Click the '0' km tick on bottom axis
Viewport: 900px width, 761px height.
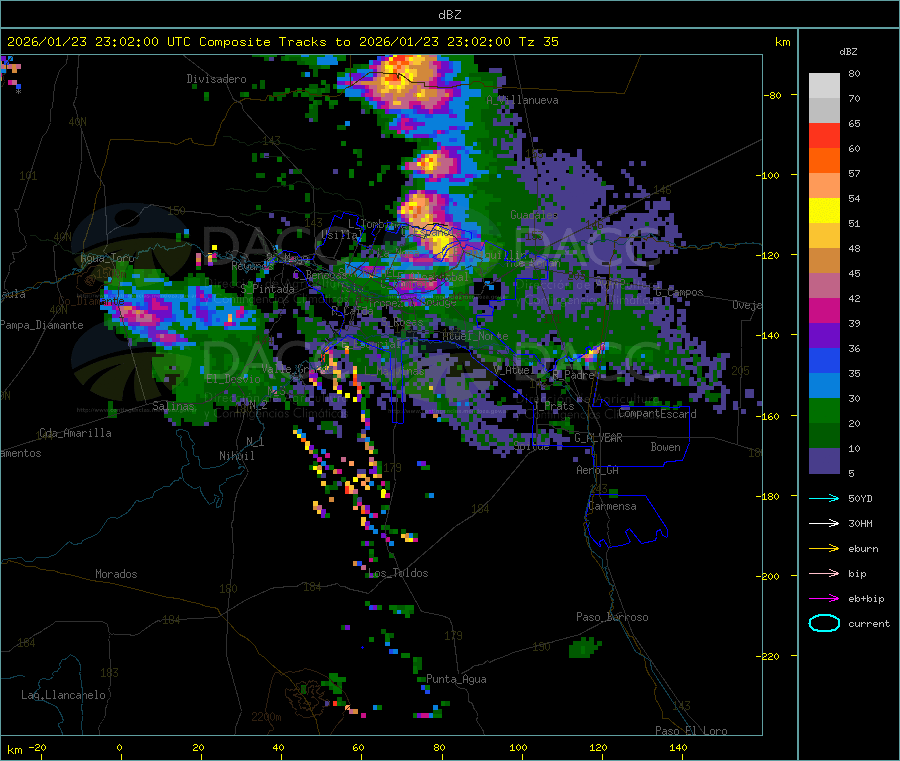tap(119, 747)
